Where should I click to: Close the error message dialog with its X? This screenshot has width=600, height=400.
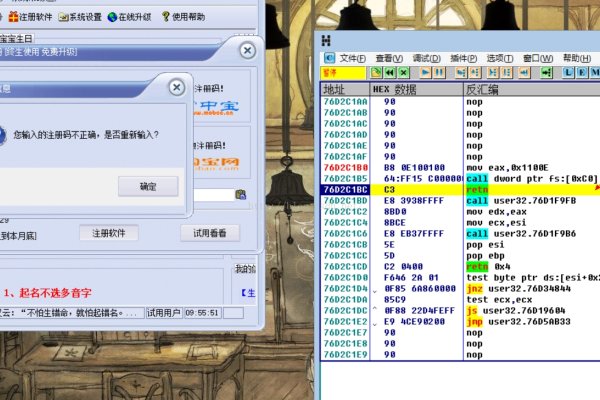pos(176,88)
